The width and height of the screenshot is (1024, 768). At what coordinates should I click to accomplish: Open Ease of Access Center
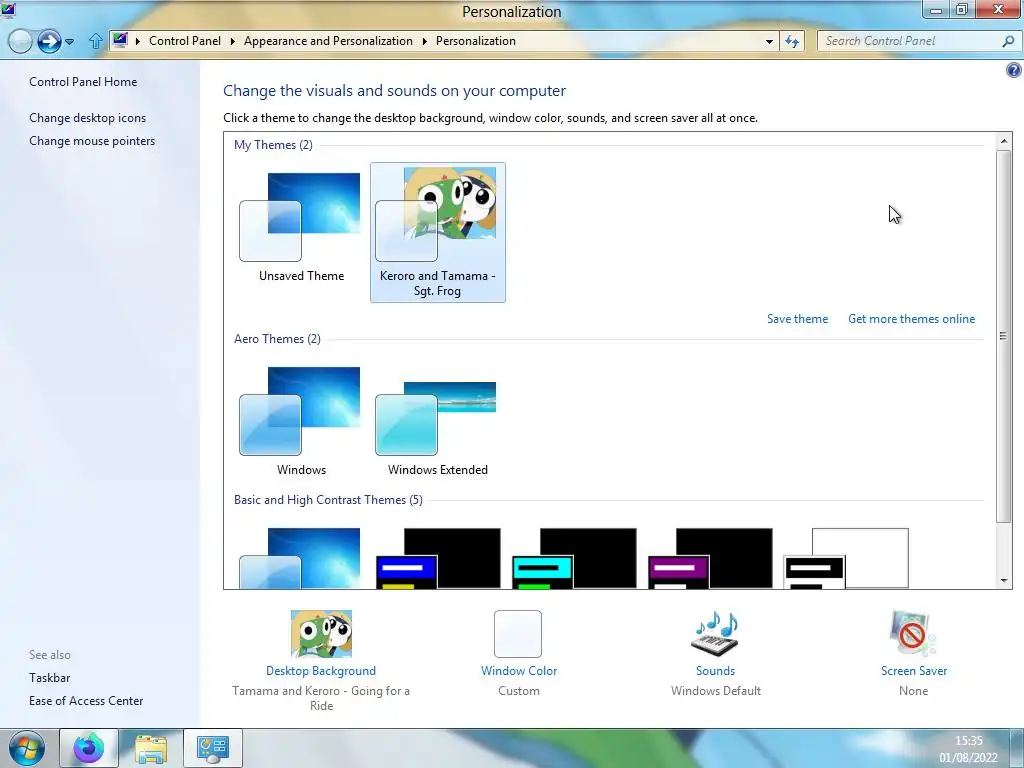click(86, 701)
